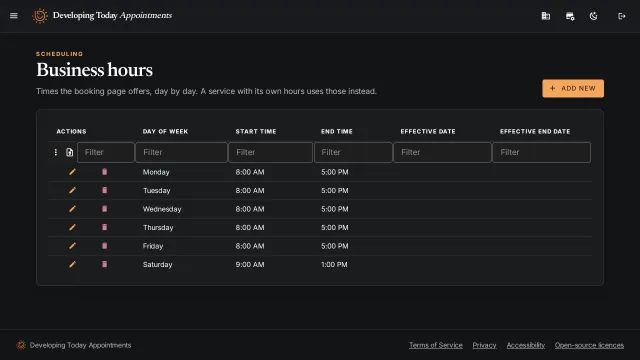
Task: Edit the Tuesday business hours row
Action: (x=72, y=190)
